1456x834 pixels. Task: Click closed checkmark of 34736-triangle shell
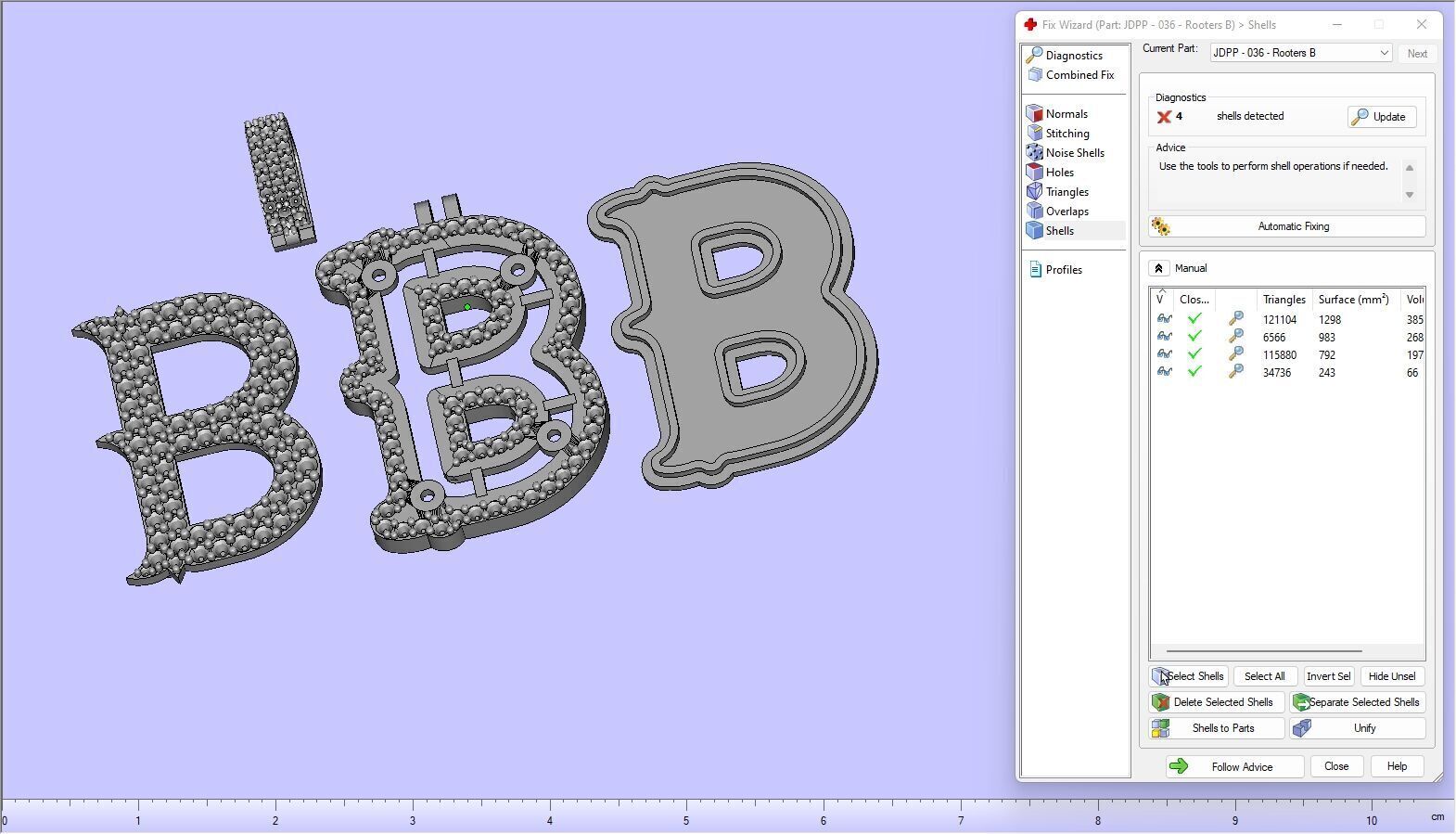pos(1194,372)
